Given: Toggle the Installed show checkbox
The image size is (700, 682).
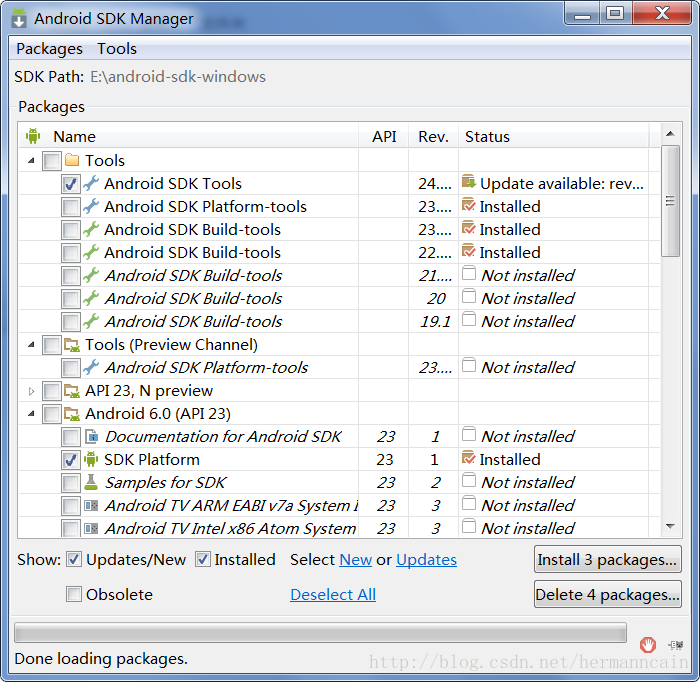Looking at the screenshot, I should (203, 560).
